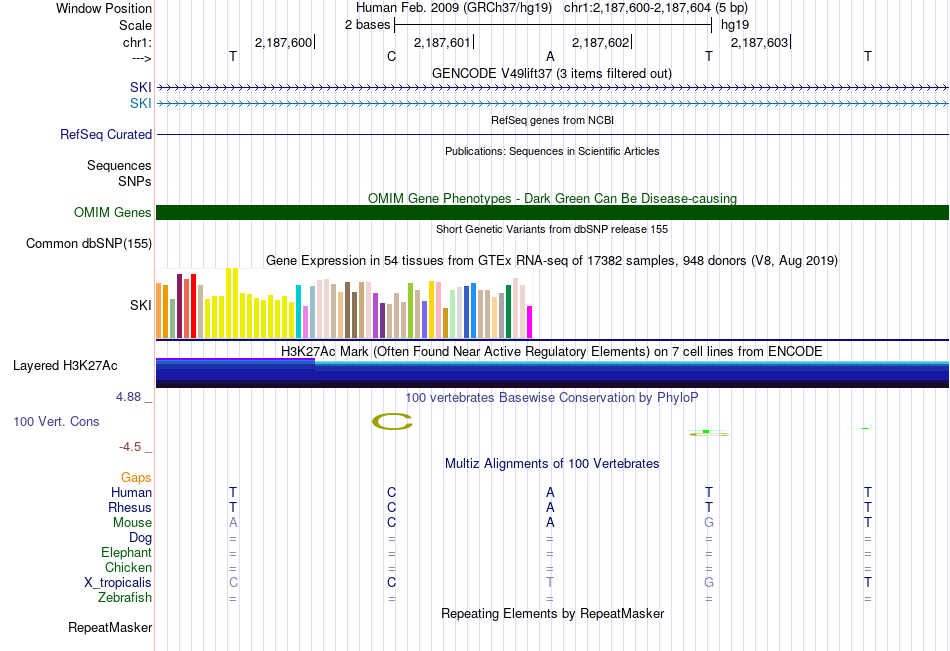
Task: Click the 2,187,602 ruler position
Action: coord(600,42)
